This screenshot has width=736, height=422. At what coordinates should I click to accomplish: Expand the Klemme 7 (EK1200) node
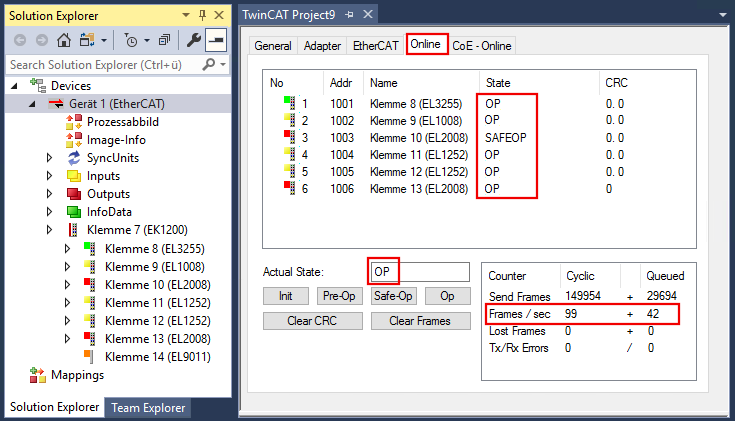coord(49,230)
